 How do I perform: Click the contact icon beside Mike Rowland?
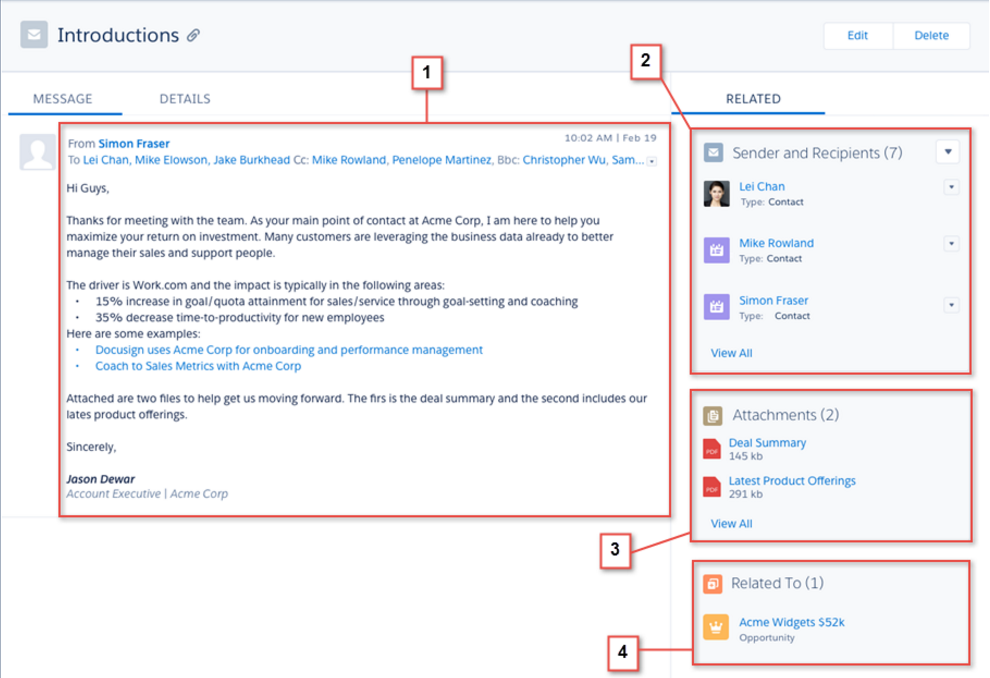717,251
